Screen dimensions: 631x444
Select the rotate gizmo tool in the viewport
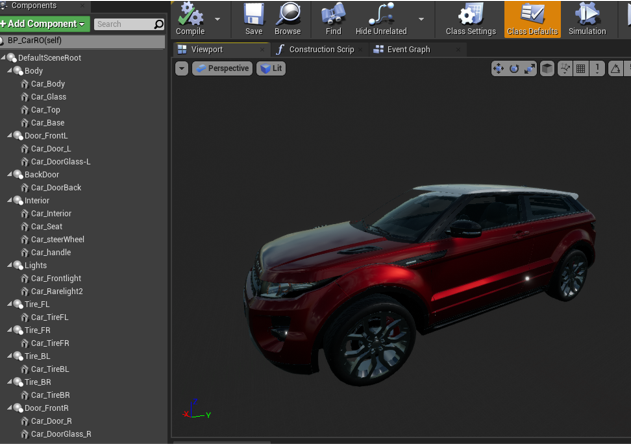pyautogui.click(x=514, y=69)
